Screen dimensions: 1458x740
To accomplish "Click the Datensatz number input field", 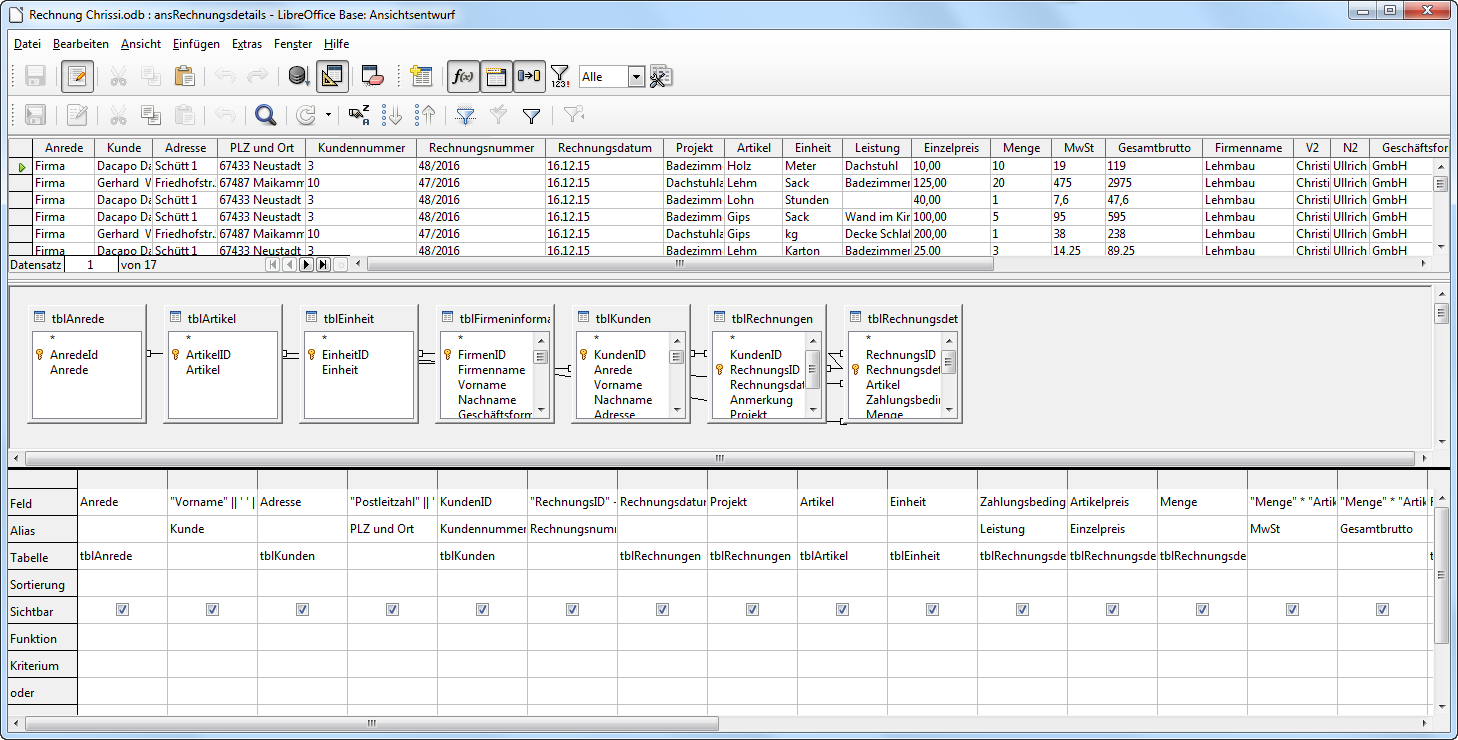I will click(x=90, y=265).
